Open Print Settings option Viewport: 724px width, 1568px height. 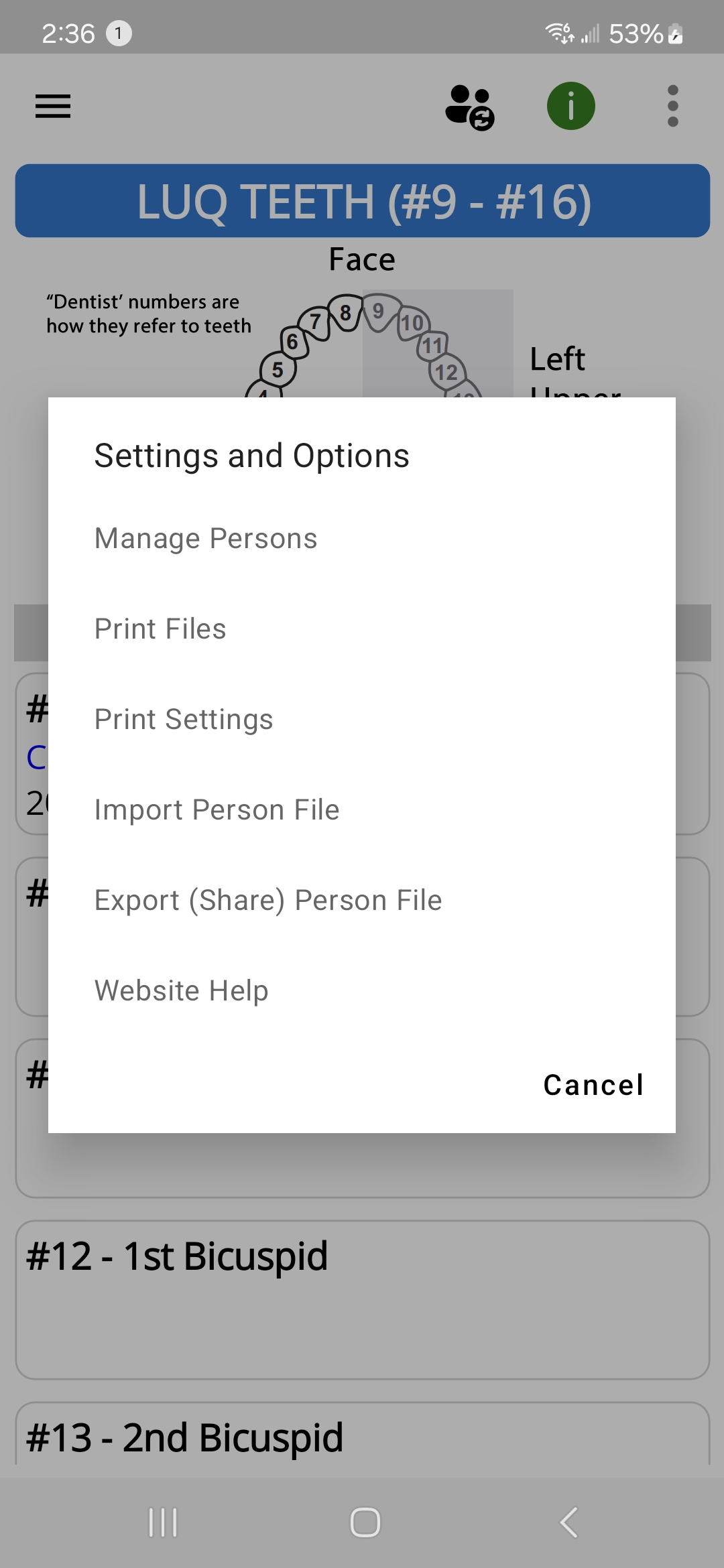[x=184, y=720]
